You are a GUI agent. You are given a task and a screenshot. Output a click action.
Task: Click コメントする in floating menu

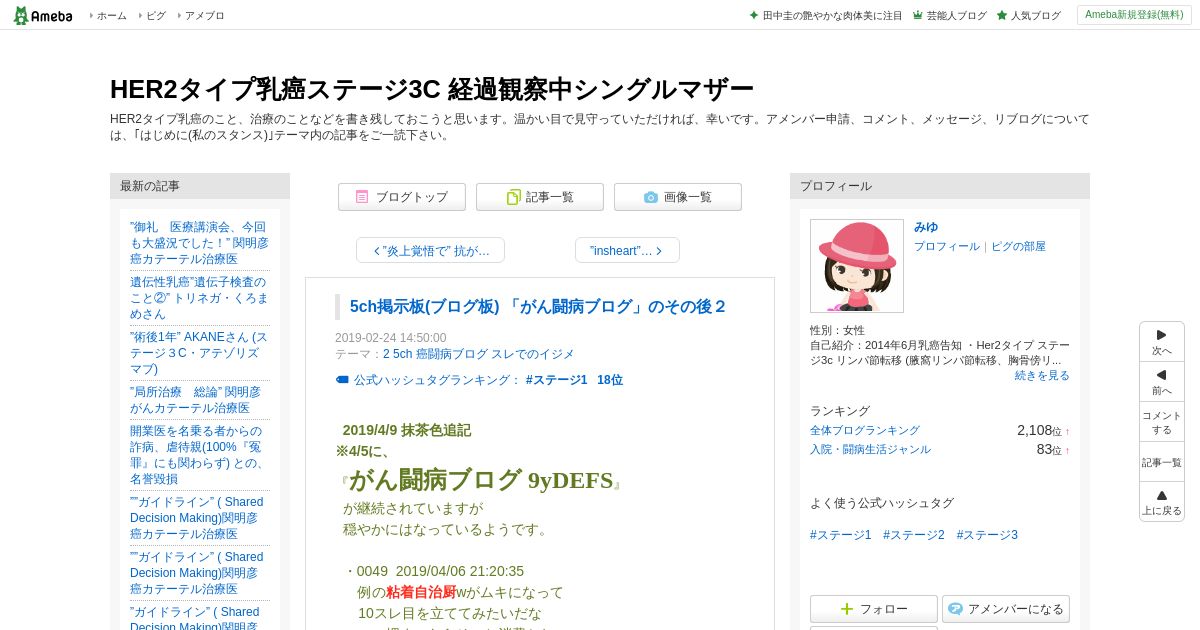click(x=1162, y=422)
